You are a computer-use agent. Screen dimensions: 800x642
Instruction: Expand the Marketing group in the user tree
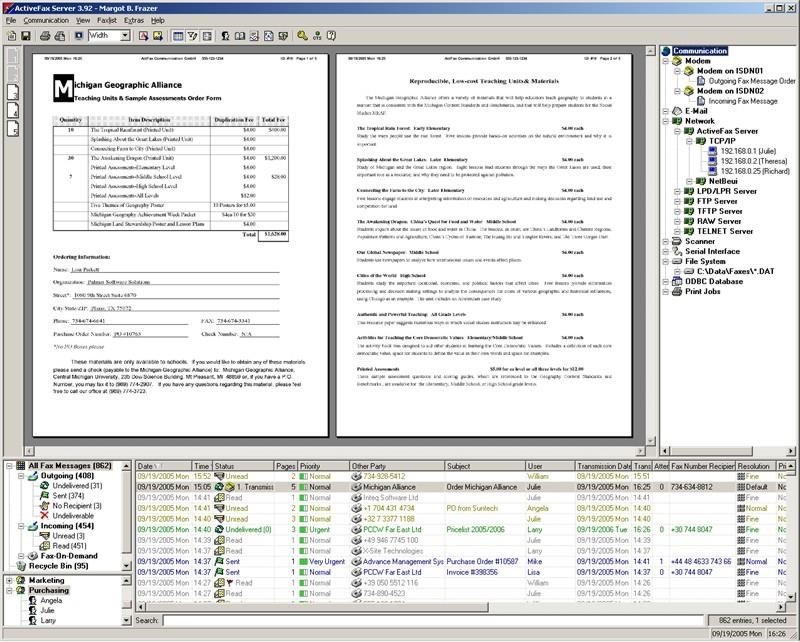[x=9, y=580]
